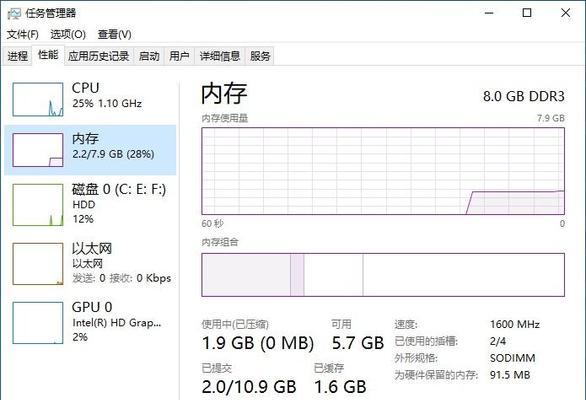This screenshot has width=586, height=400.
Task: Open the 磁盘 0 disk performance thumbnail
Action: click(x=38, y=205)
